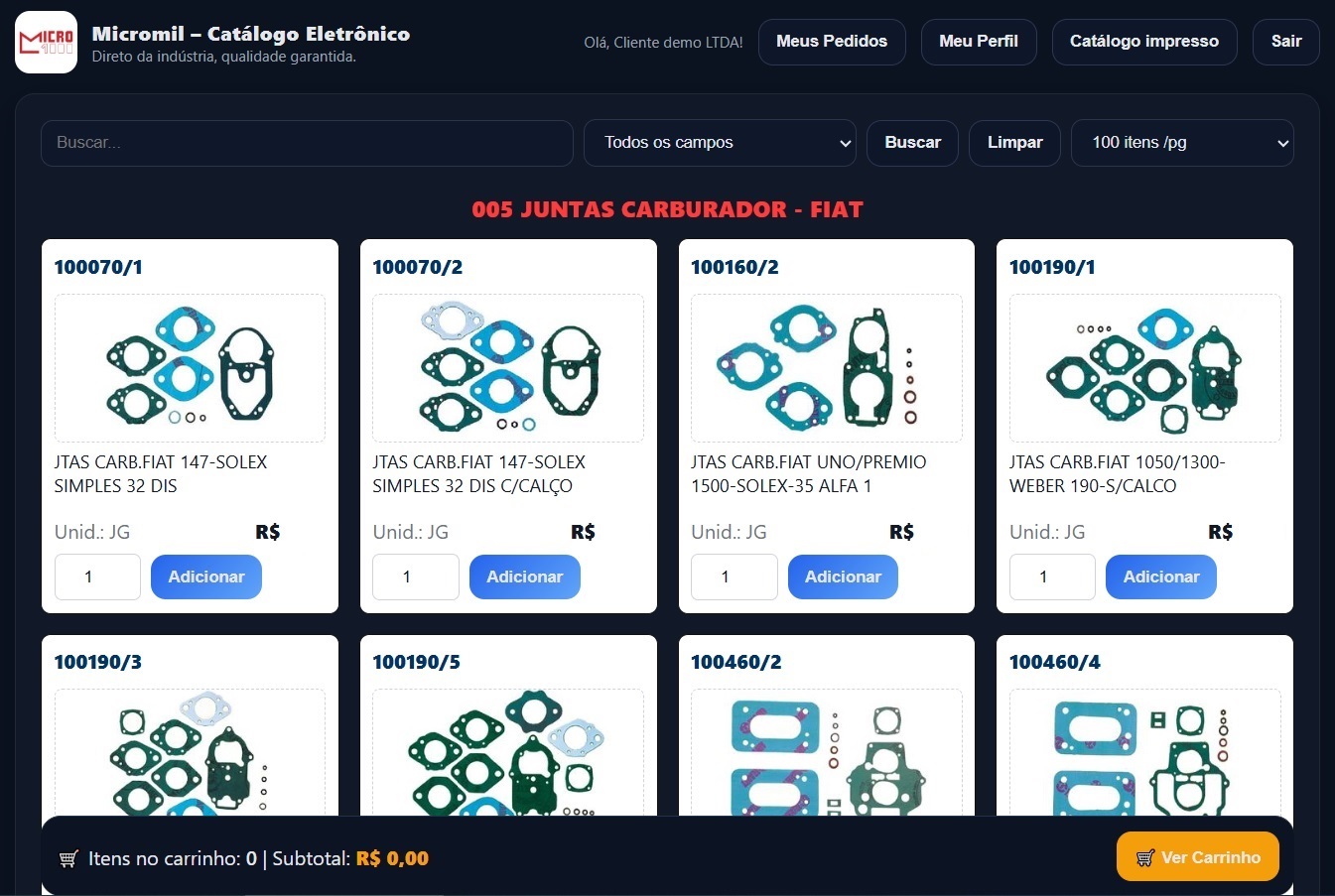Add item 100070/2 to cart

[x=525, y=577]
